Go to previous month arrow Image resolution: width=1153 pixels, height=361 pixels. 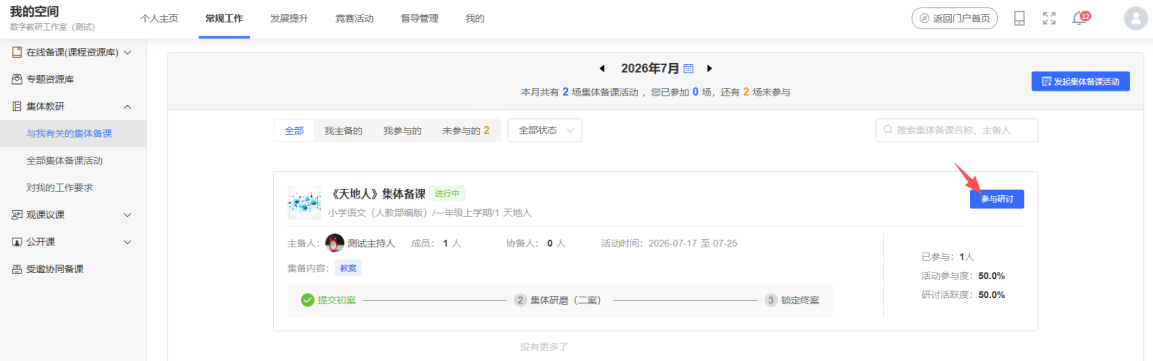click(x=602, y=68)
